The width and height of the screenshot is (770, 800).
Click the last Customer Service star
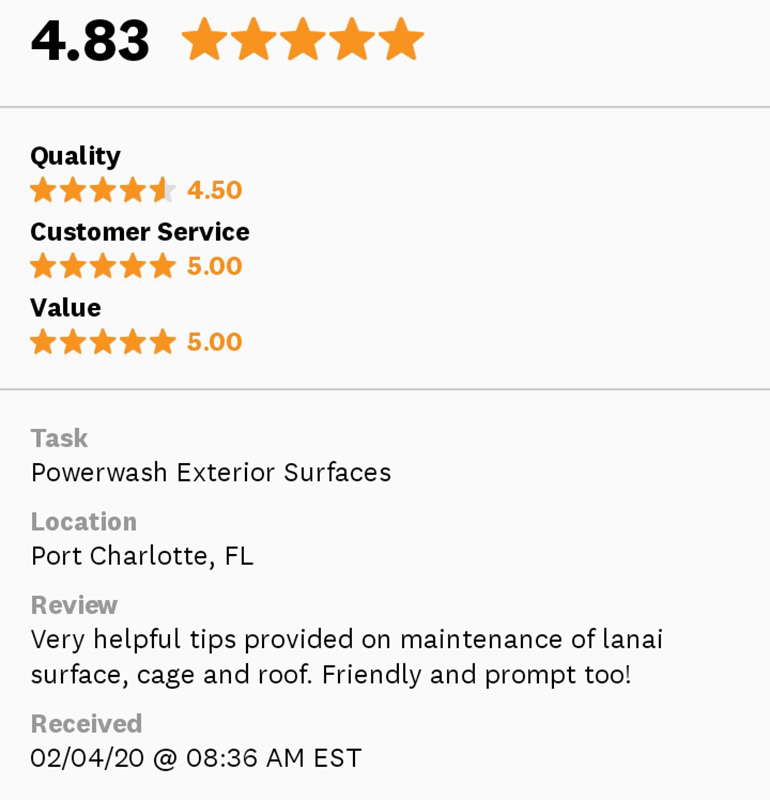(x=162, y=266)
